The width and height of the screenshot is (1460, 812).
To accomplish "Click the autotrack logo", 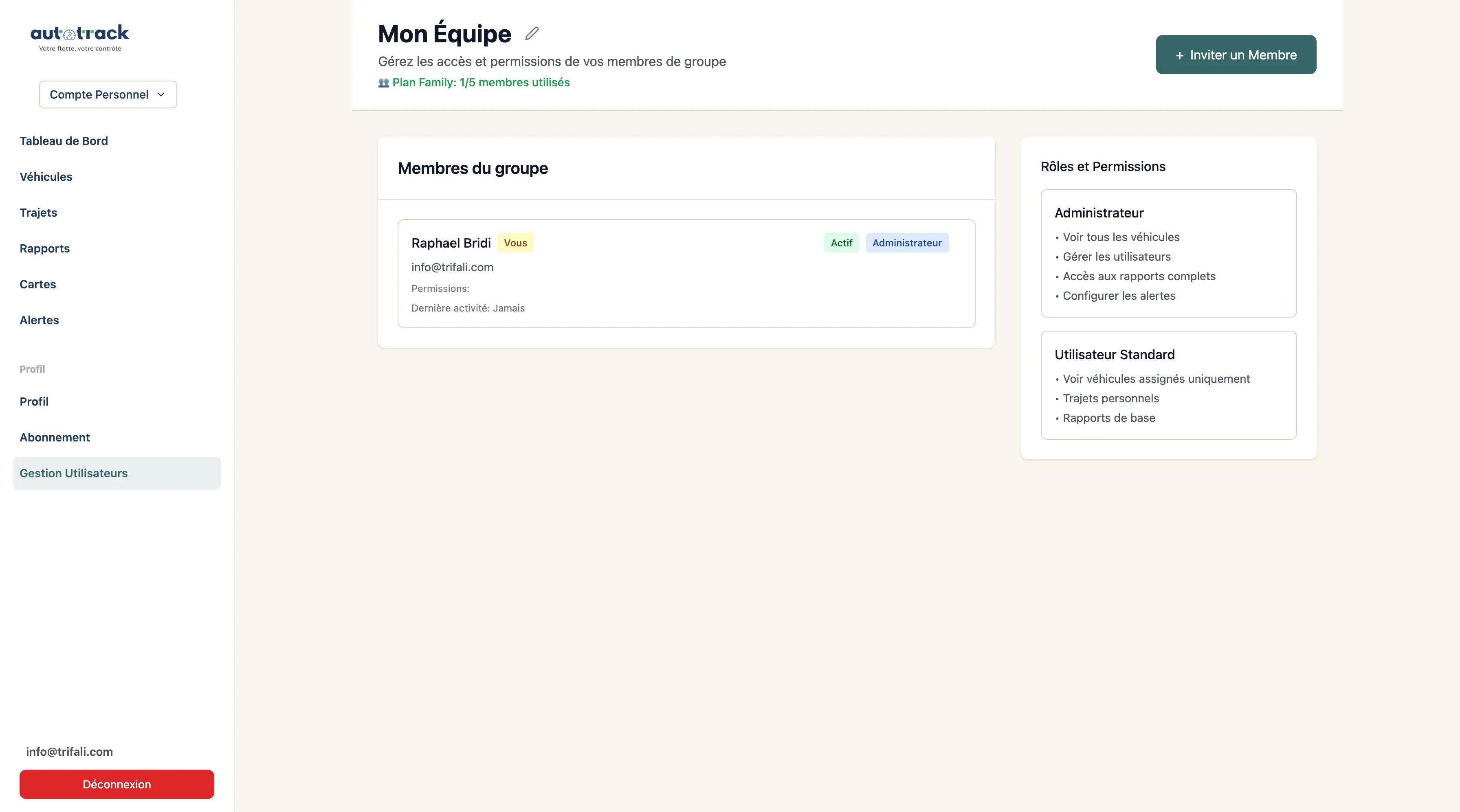I will (x=80, y=38).
